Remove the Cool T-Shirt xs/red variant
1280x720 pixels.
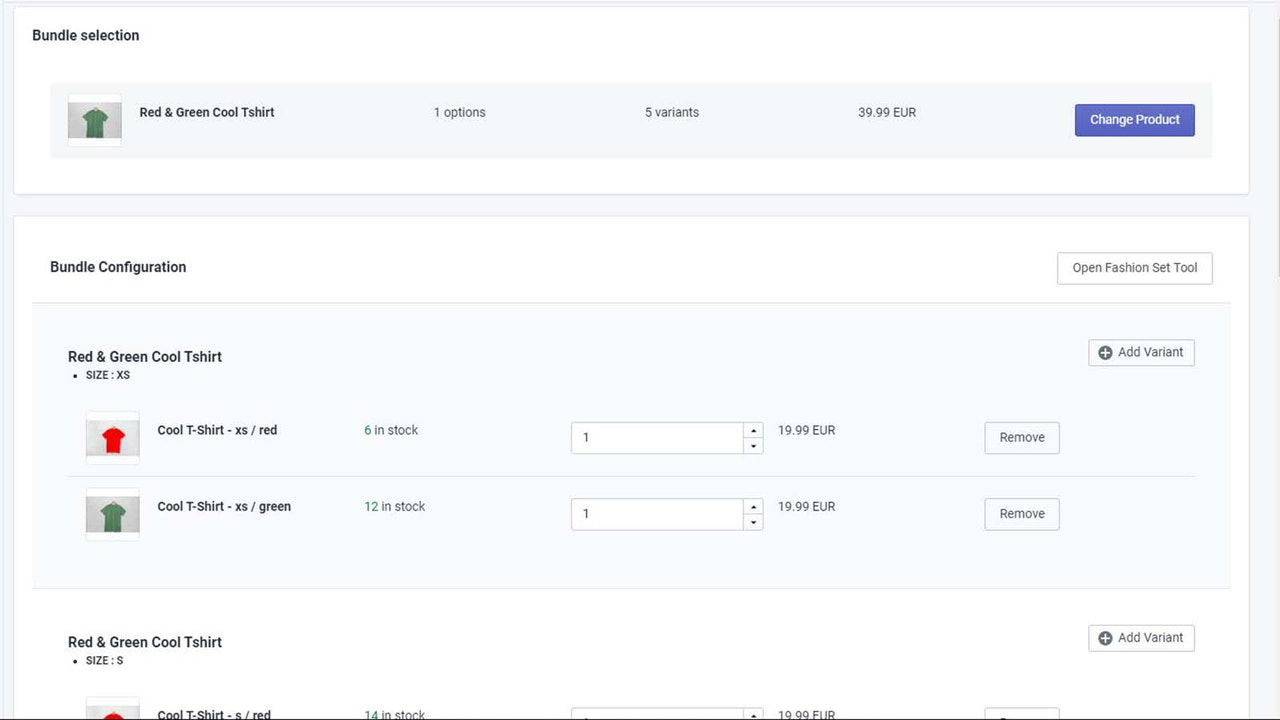coord(1021,437)
